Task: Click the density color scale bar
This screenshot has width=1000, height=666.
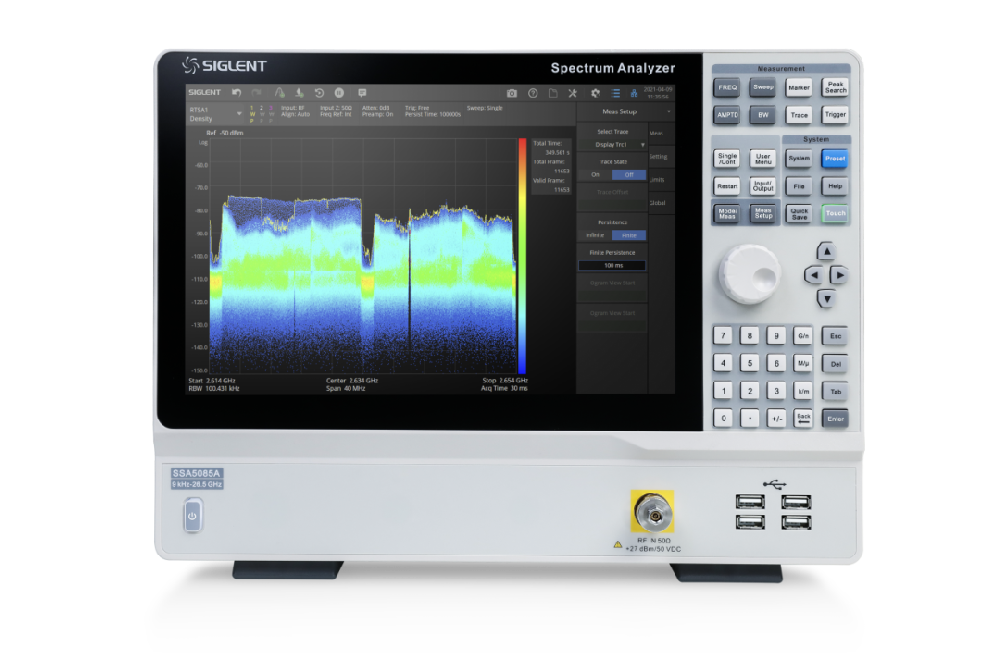Action: pyautogui.click(x=521, y=255)
